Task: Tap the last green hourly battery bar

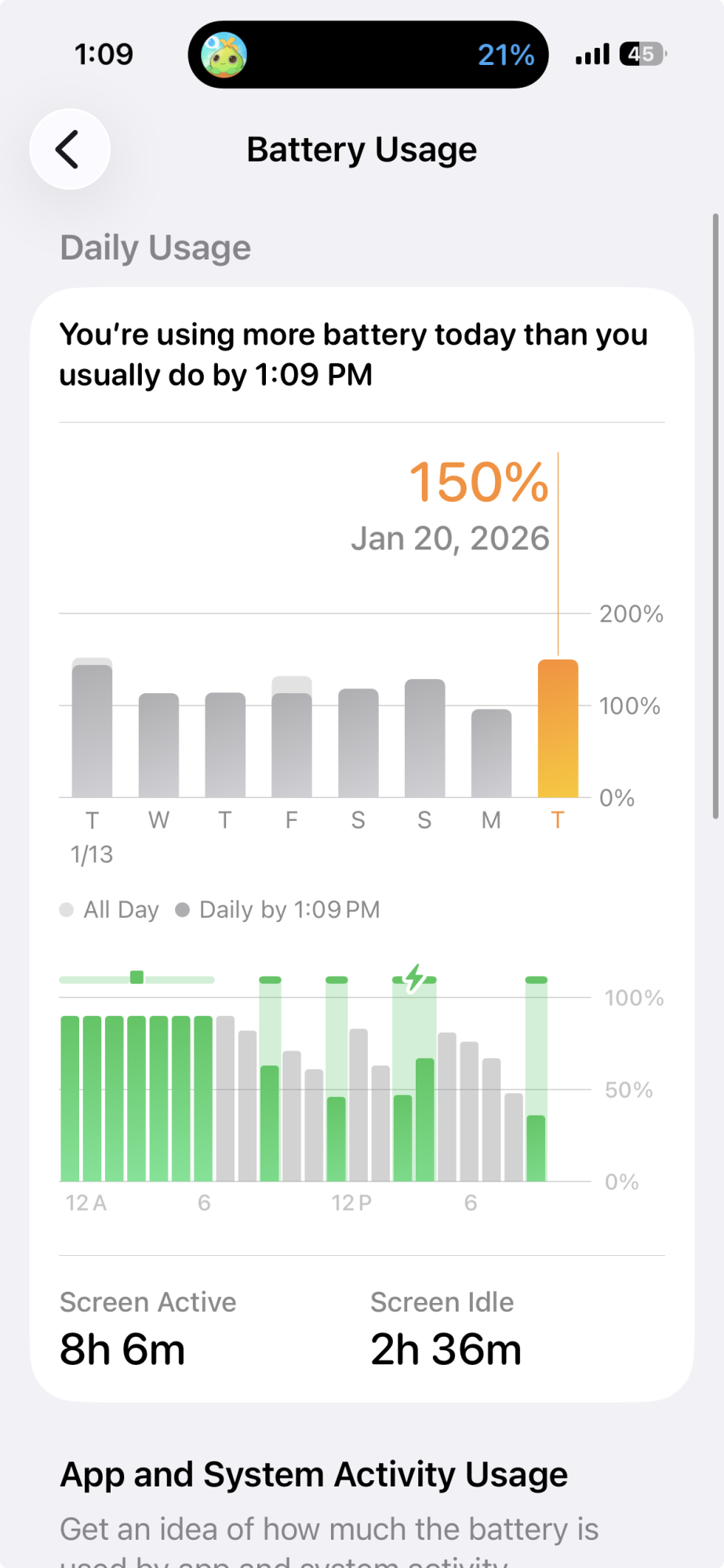Action: pos(536,1149)
